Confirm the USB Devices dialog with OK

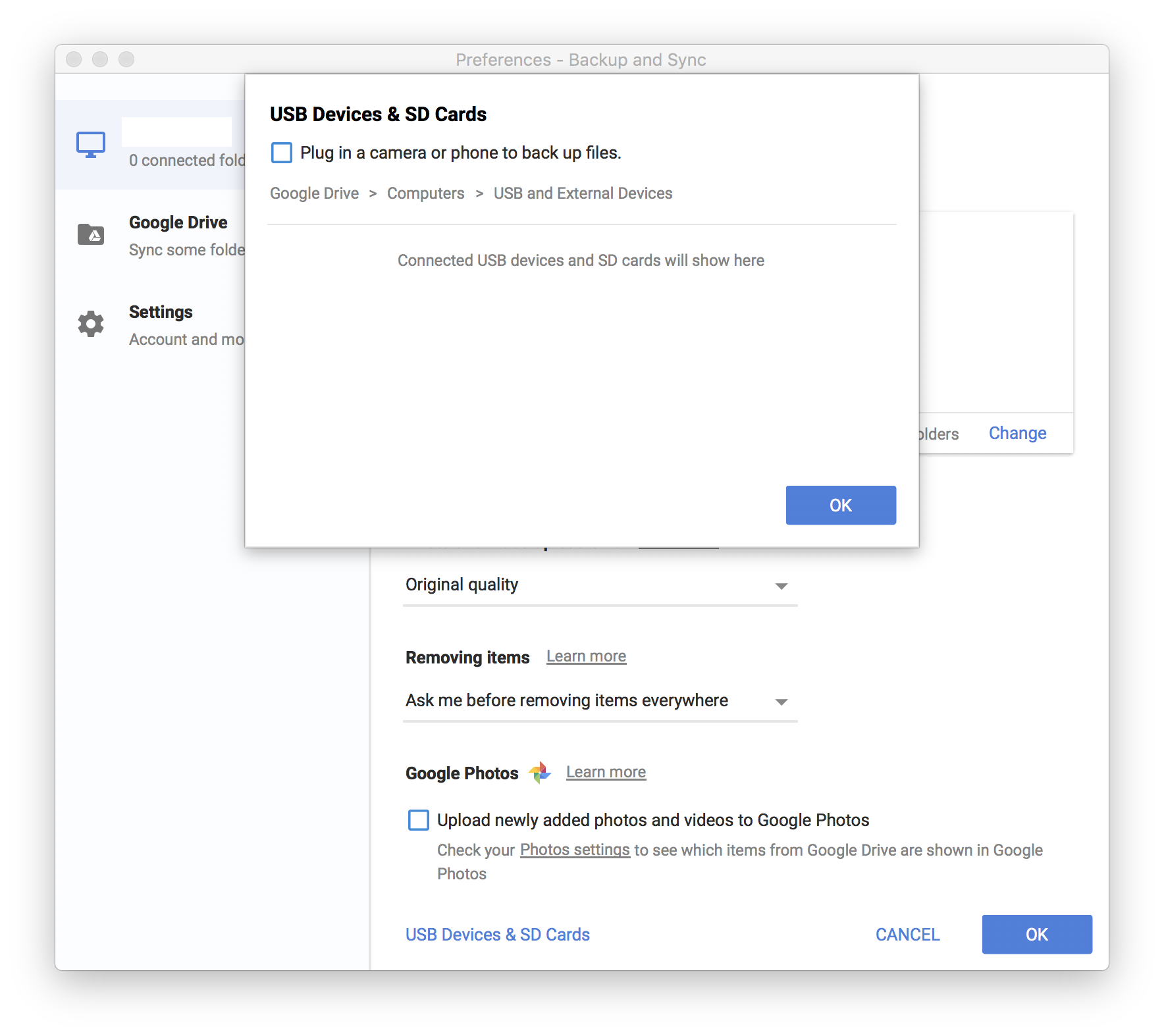pos(841,505)
